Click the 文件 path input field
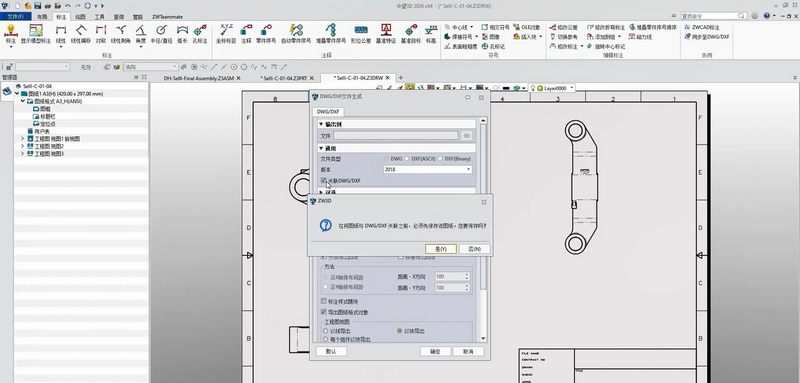 coord(395,136)
